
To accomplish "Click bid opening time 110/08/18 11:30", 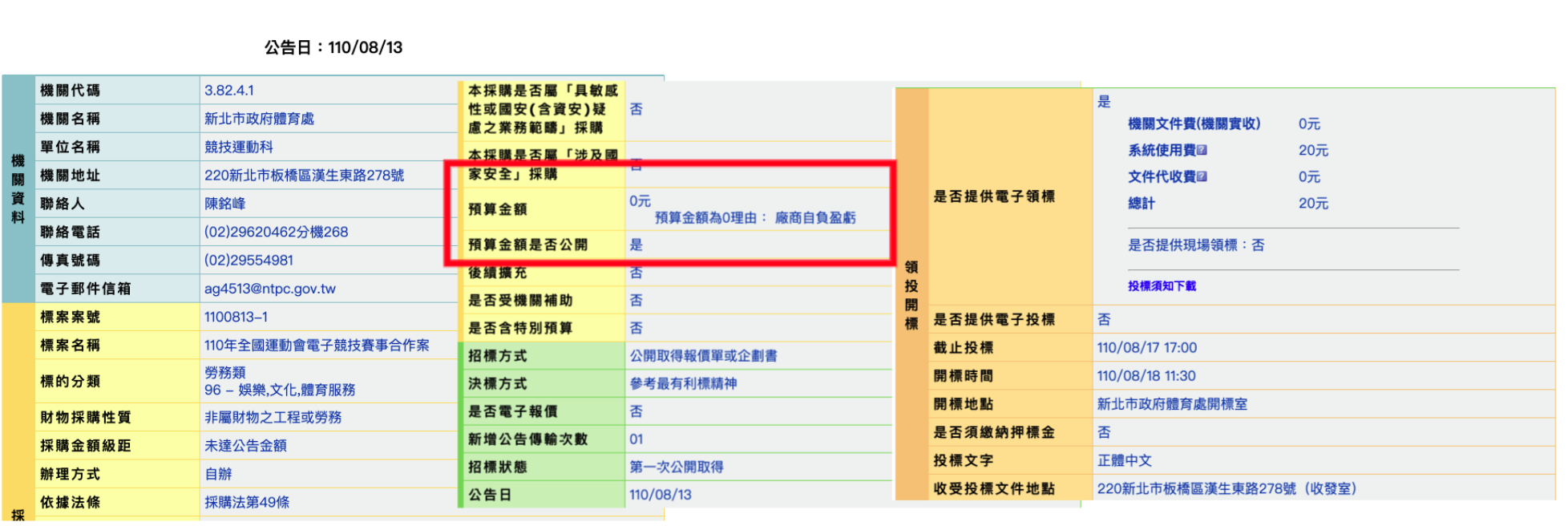I will [x=1146, y=375].
